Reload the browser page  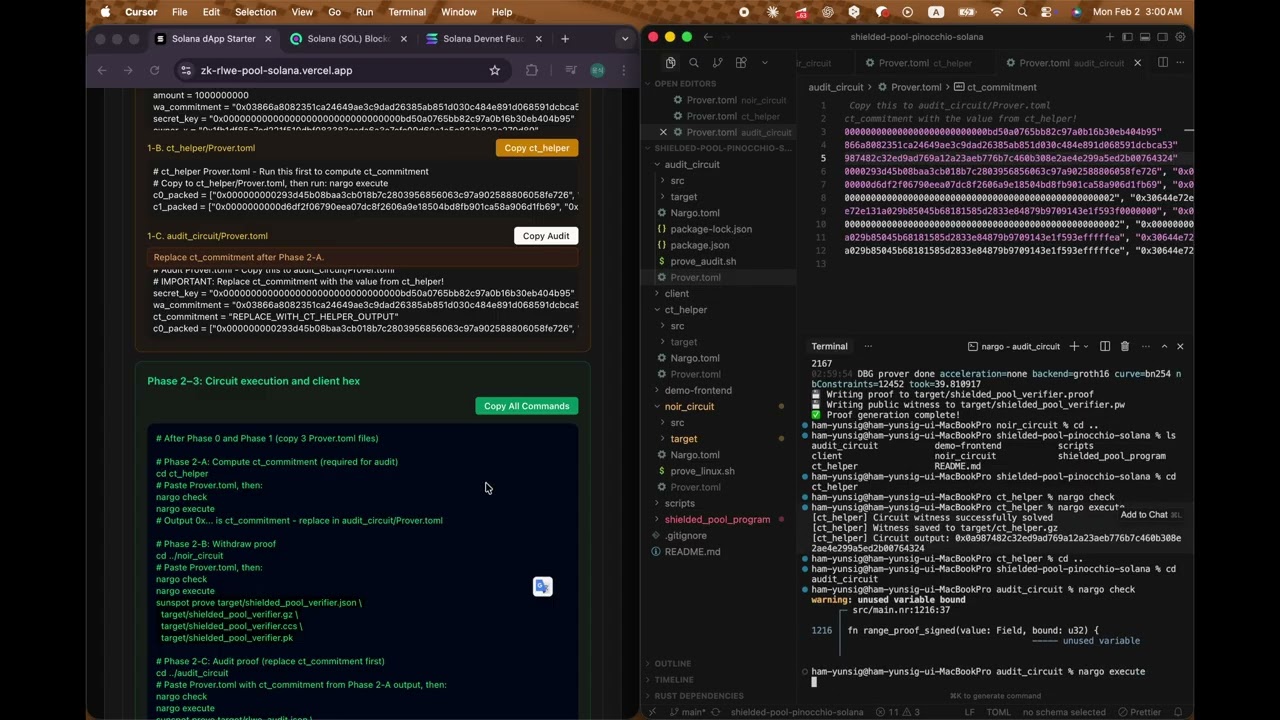[x=154, y=70]
